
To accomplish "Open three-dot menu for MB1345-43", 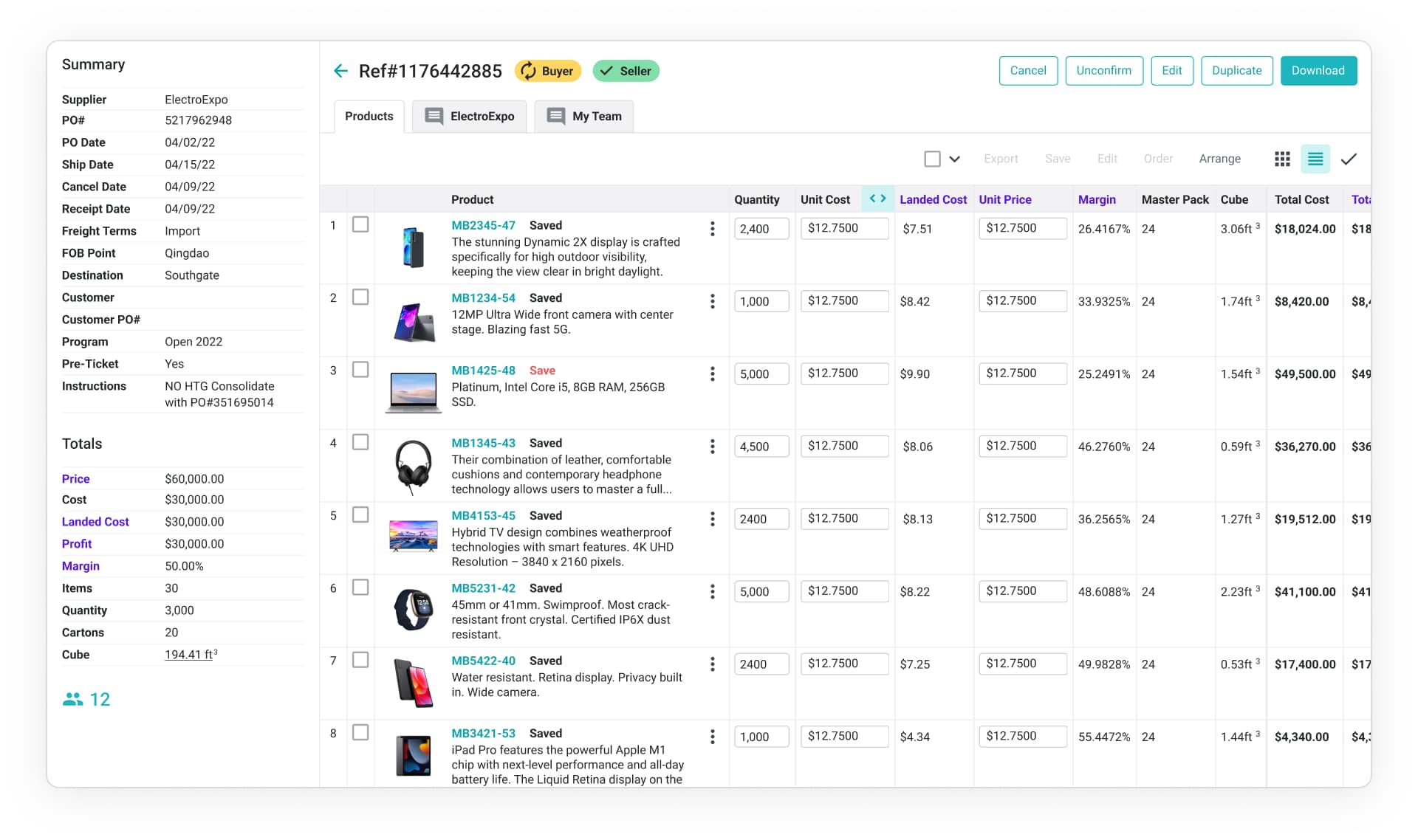I will pos(712,447).
